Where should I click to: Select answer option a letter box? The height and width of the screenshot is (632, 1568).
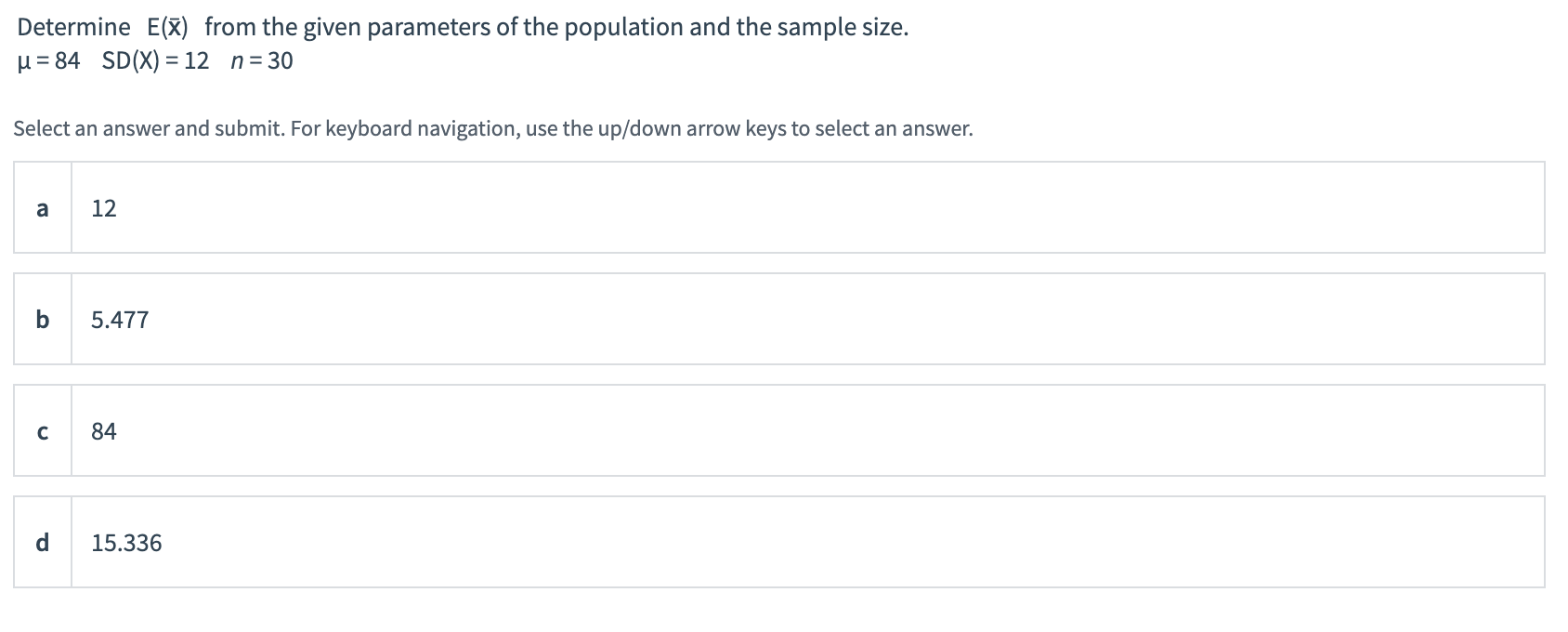(42, 208)
